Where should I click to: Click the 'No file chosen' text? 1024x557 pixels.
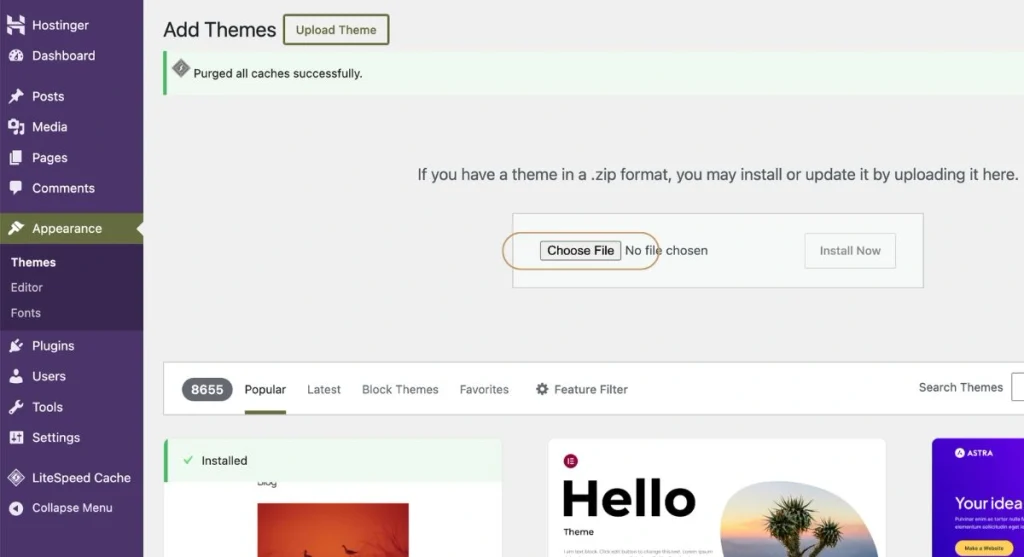pos(666,250)
